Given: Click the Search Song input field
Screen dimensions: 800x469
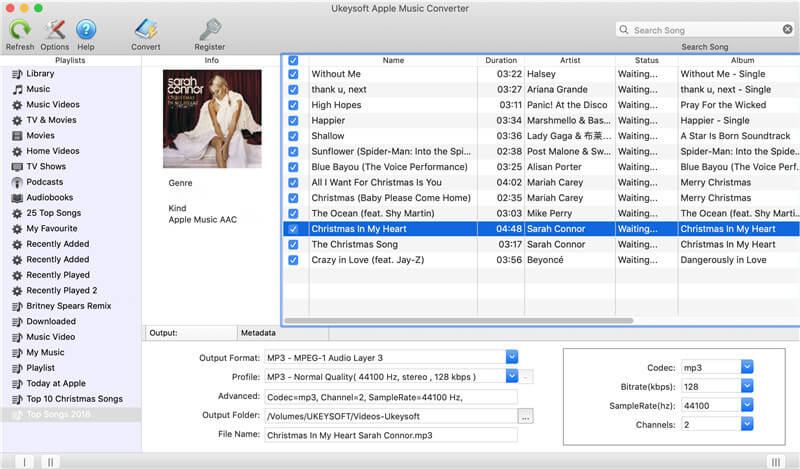Looking at the screenshot, I should pyautogui.click(x=706, y=30).
